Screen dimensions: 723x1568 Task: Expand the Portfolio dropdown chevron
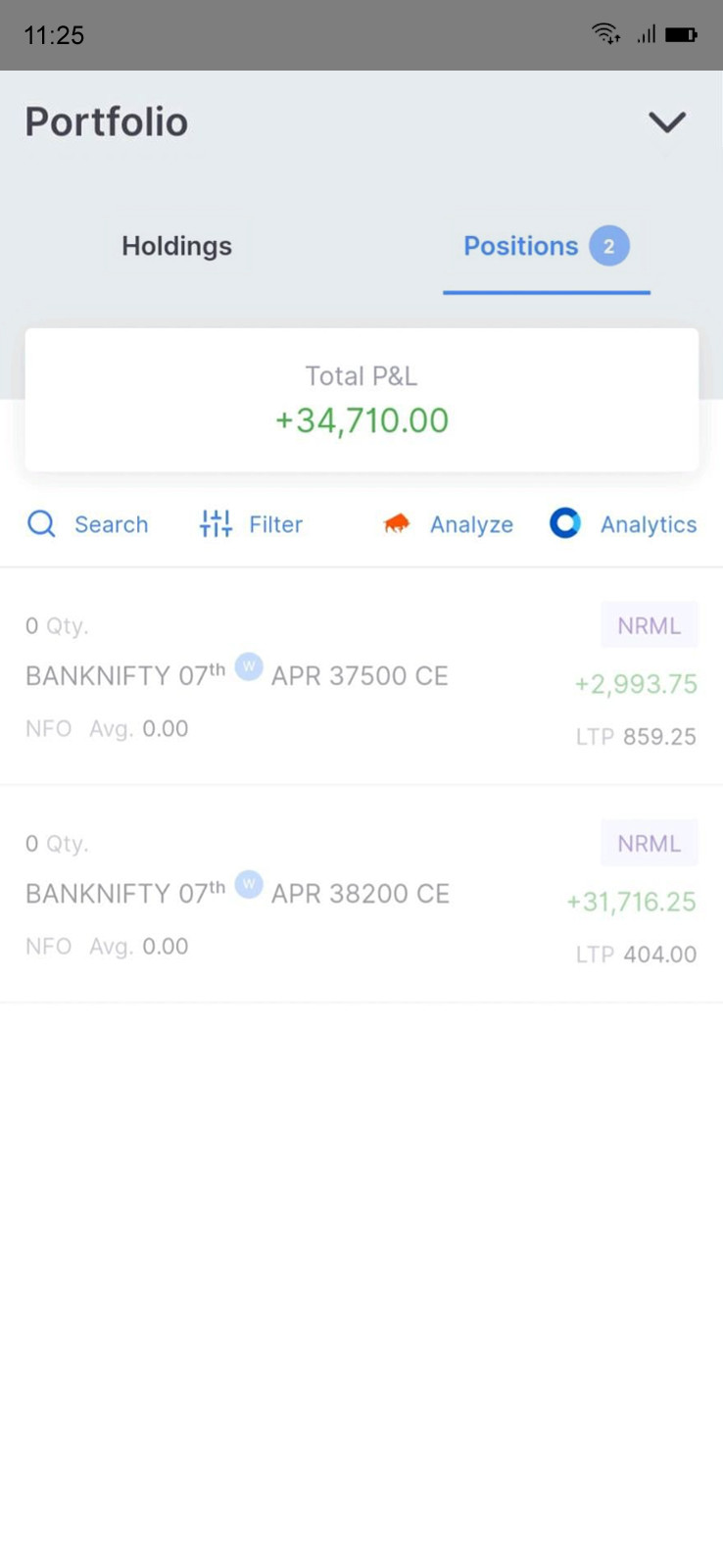point(667,122)
